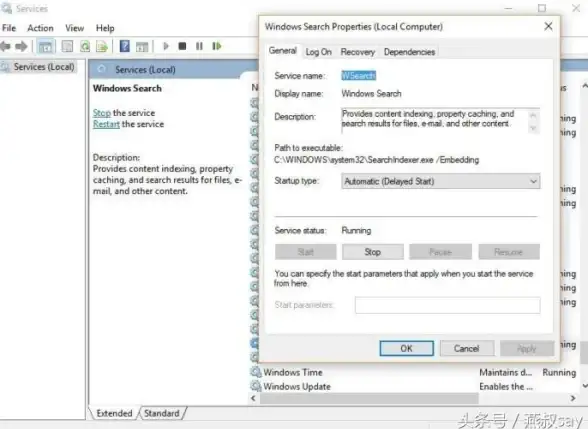Click the Stop Service square icon
The width and height of the screenshot is (588, 429).
(x=182, y=46)
